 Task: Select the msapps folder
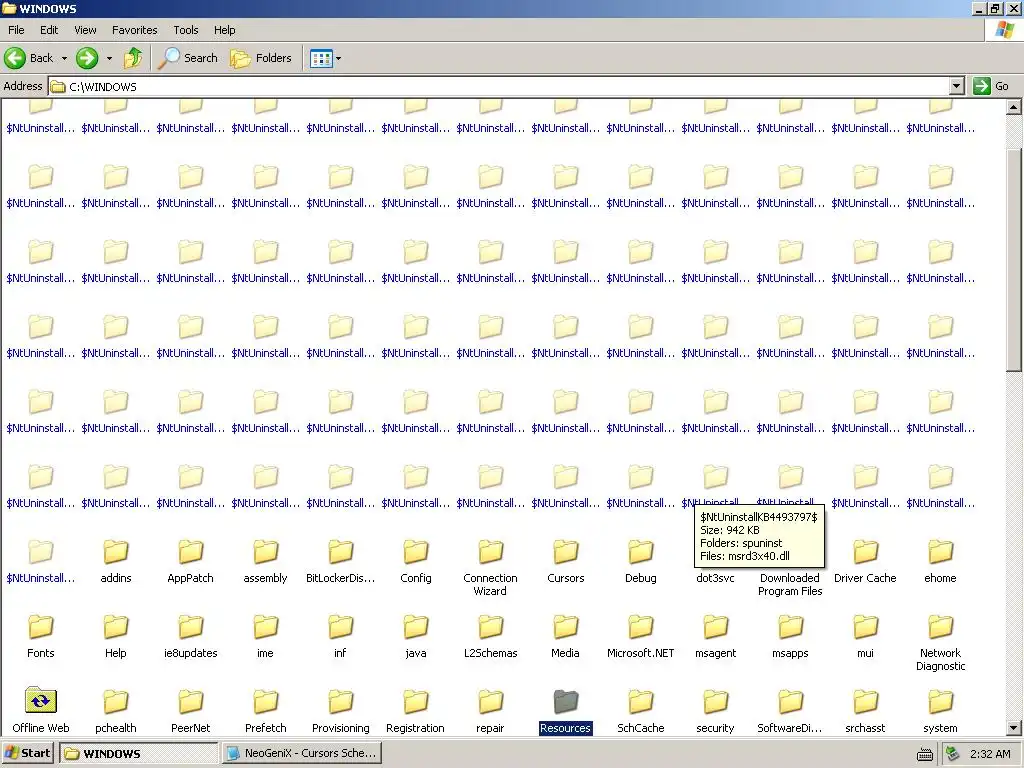[x=790, y=637]
